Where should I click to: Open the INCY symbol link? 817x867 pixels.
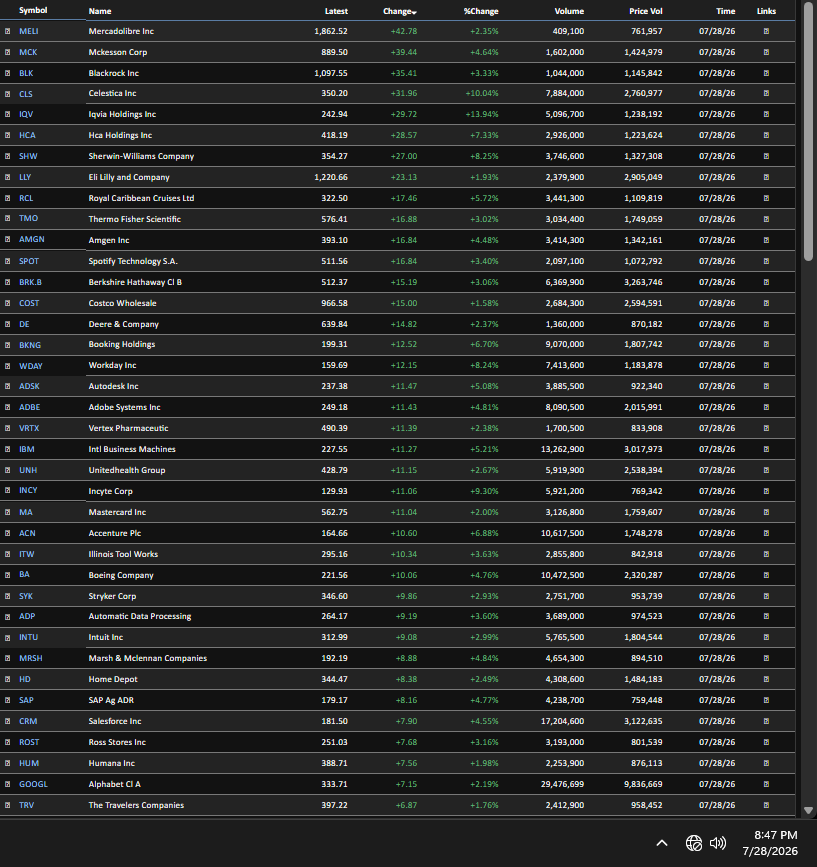(x=28, y=490)
